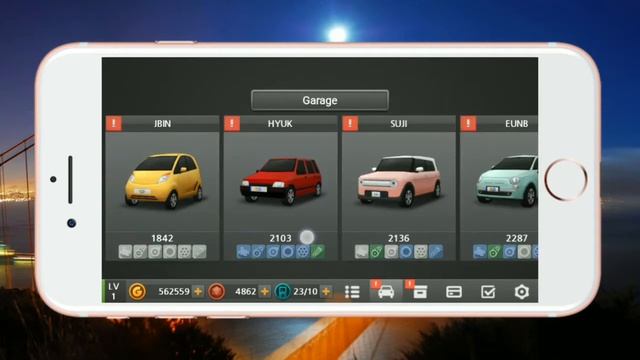Click the 23/10 fuel counter
The image size is (640, 360).
pyautogui.click(x=305, y=291)
